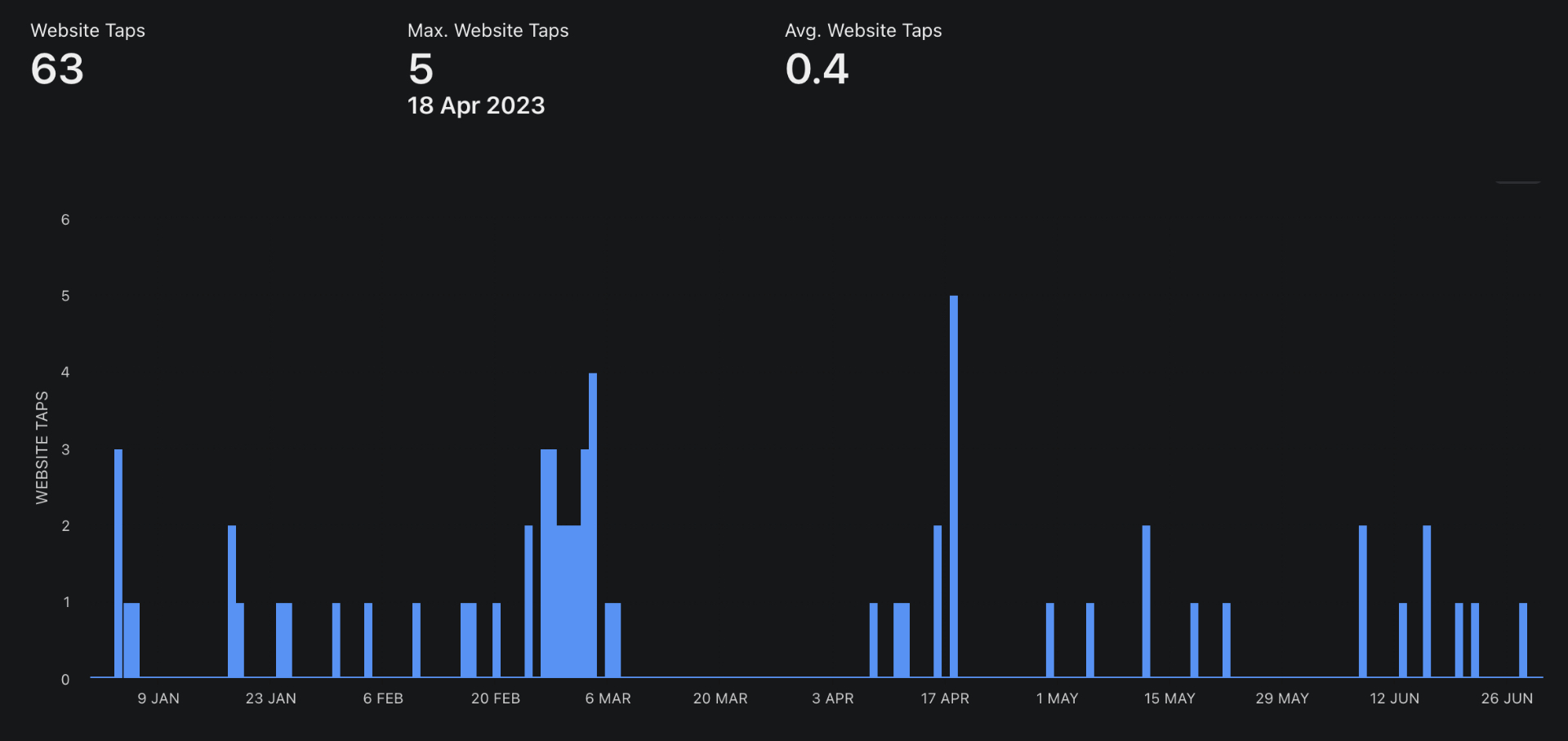Screen dimensions: 1568x741
Task: Select the bar reaching 4 taps in March
Action: click(x=593, y=525)
